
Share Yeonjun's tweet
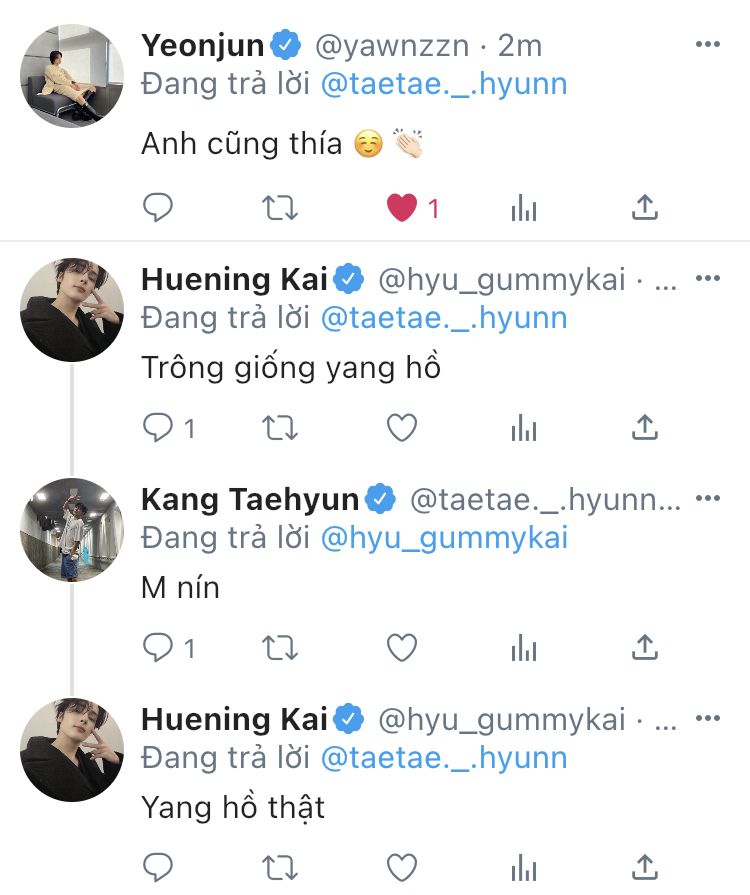pyautogui.click(x=646, y=208)
